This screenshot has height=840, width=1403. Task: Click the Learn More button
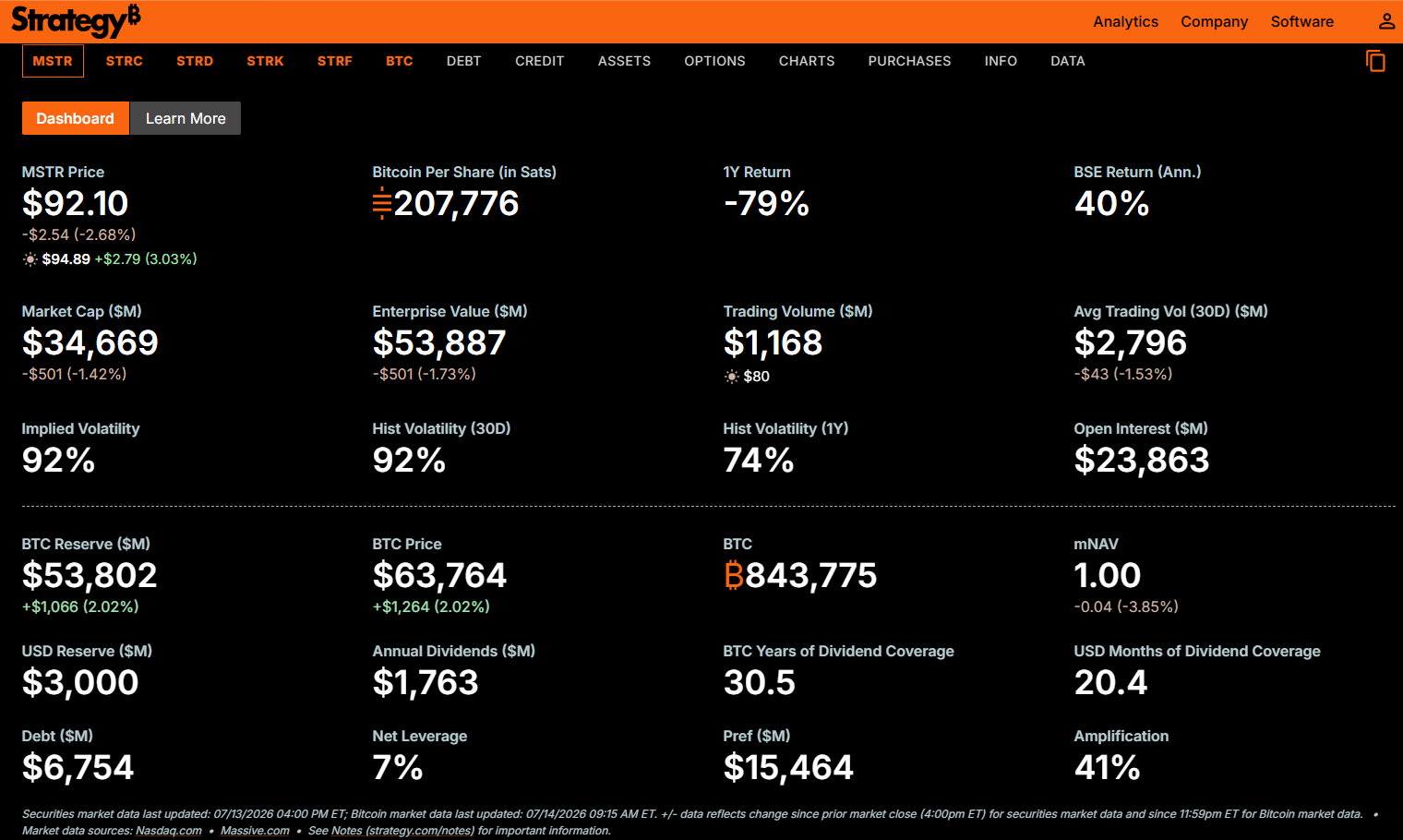(x=186, y=118)
